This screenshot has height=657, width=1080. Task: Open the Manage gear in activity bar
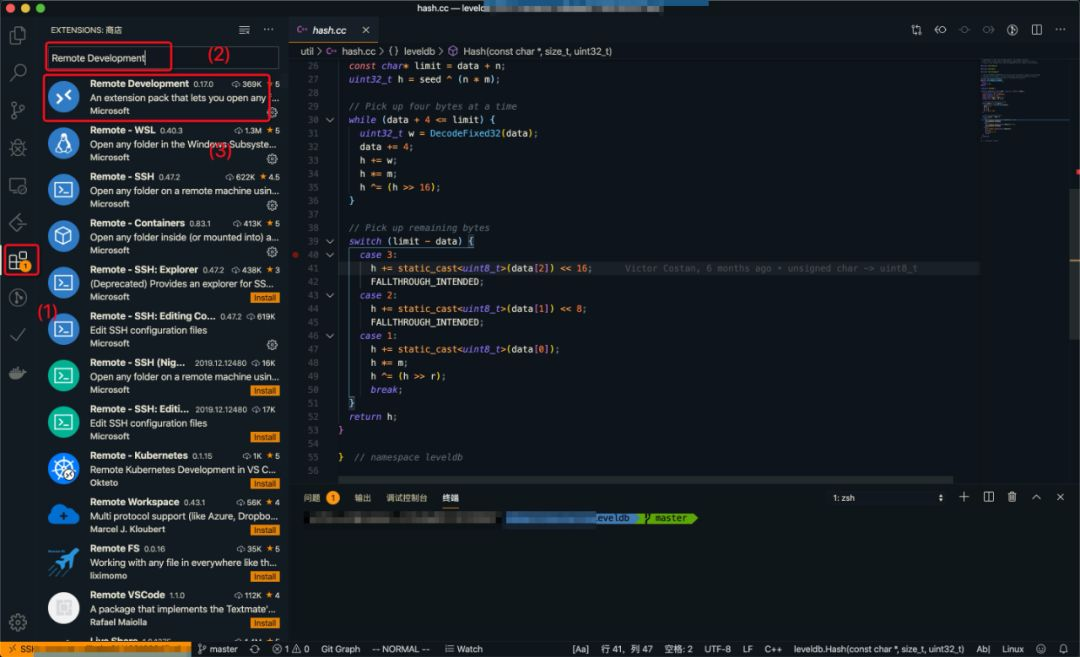tap(18, 622)
